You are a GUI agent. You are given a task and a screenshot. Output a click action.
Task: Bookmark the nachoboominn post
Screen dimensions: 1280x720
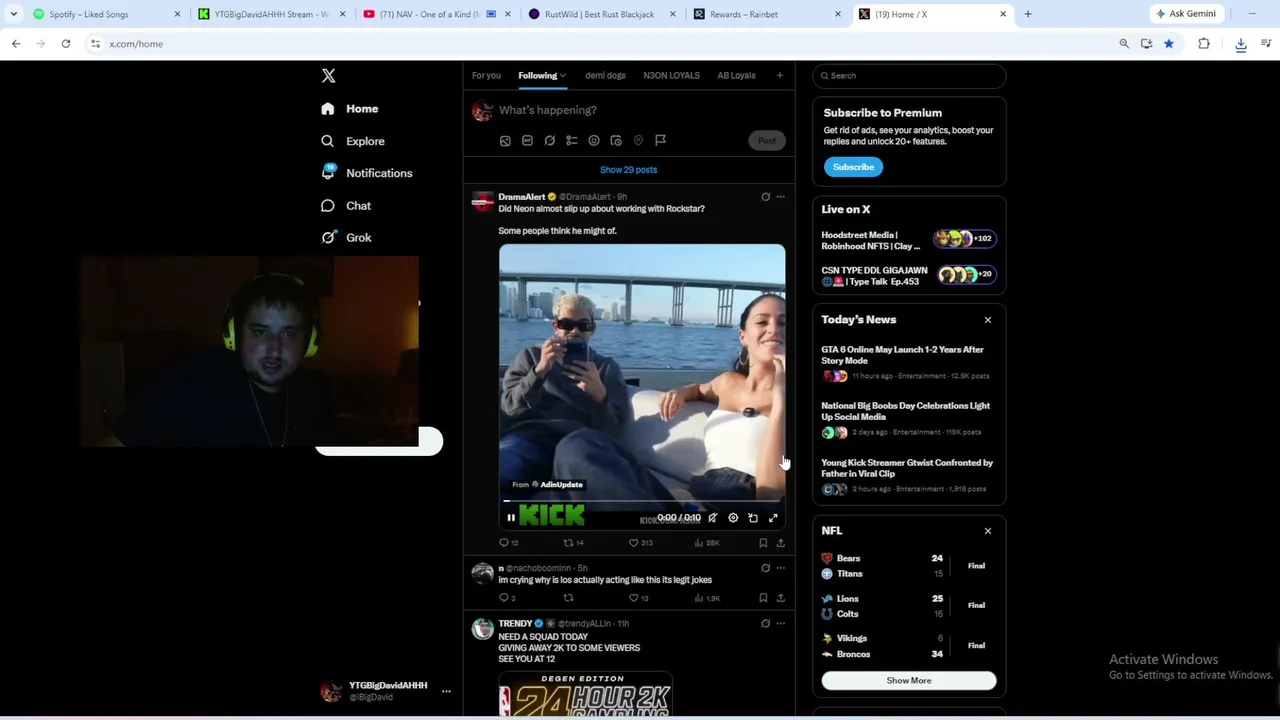click(x=763, y=598)
